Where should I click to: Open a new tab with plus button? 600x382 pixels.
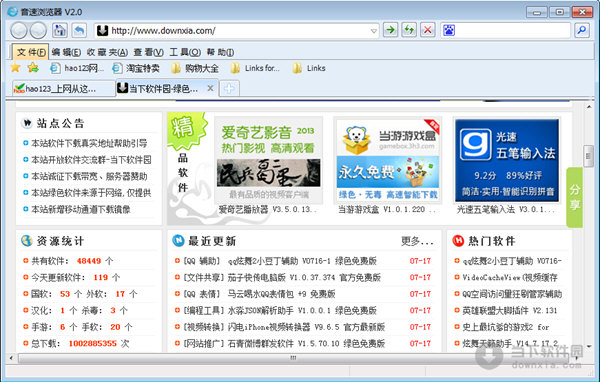(x=229, y=89)
